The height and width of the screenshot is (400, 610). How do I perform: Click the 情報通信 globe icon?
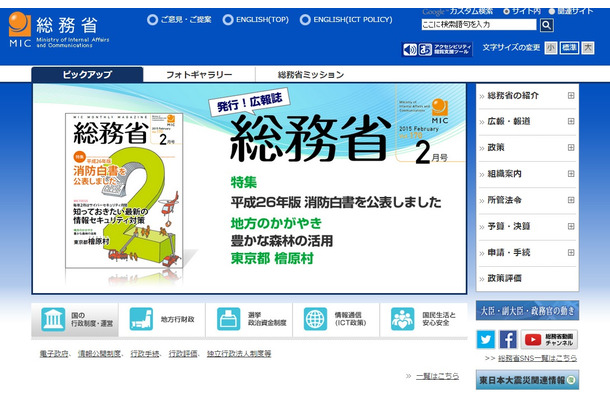coord(316,319)
